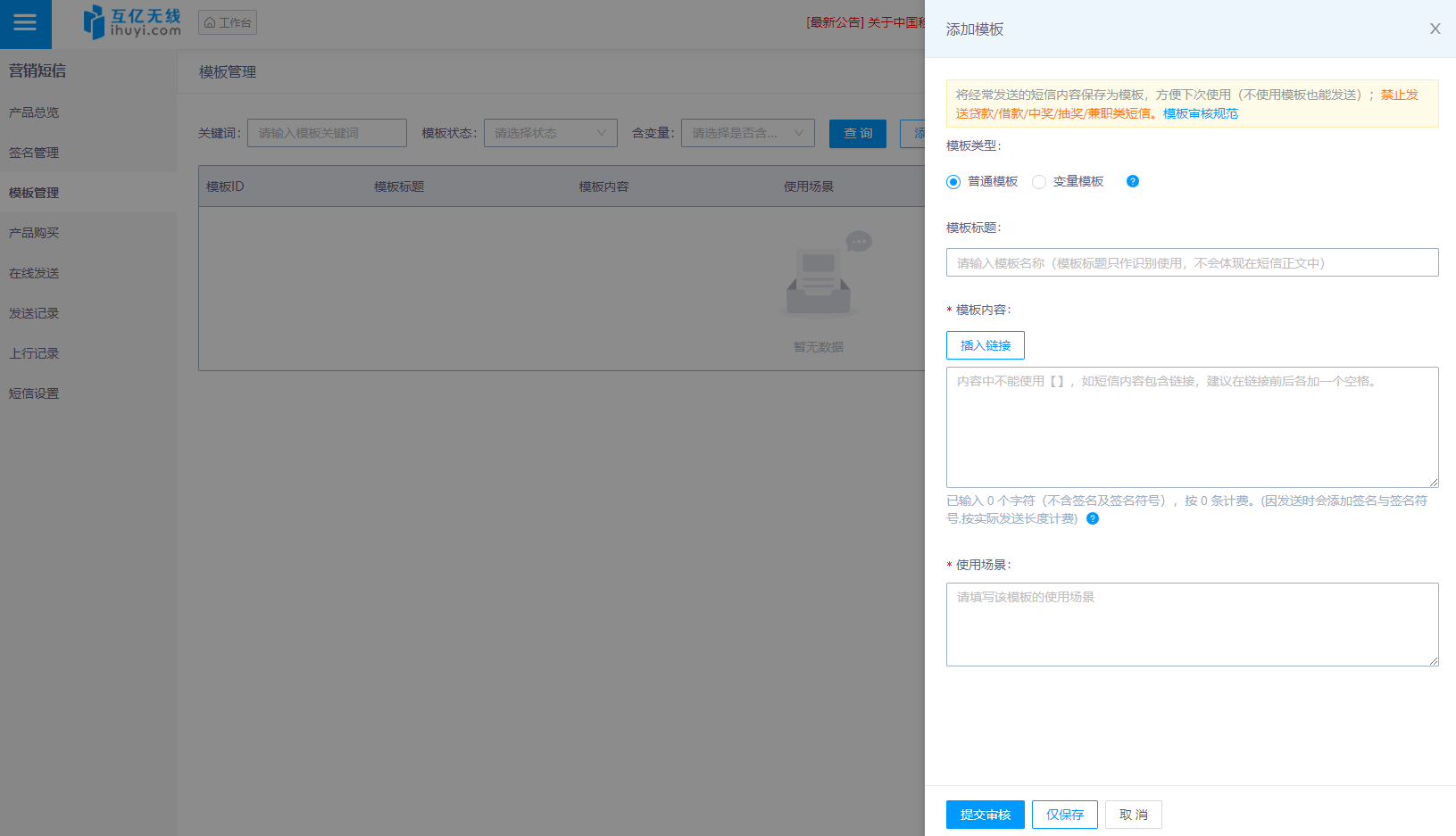Image resolution: width=1456 pixels, height=836 pixels.
Task: Click help icon after character count hint
Action: pos(1092,518)
